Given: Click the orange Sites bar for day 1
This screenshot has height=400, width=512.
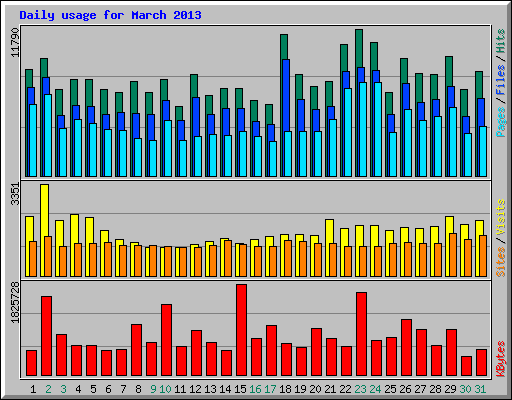Looking at the screenshot, I should (x=33, y=259).
